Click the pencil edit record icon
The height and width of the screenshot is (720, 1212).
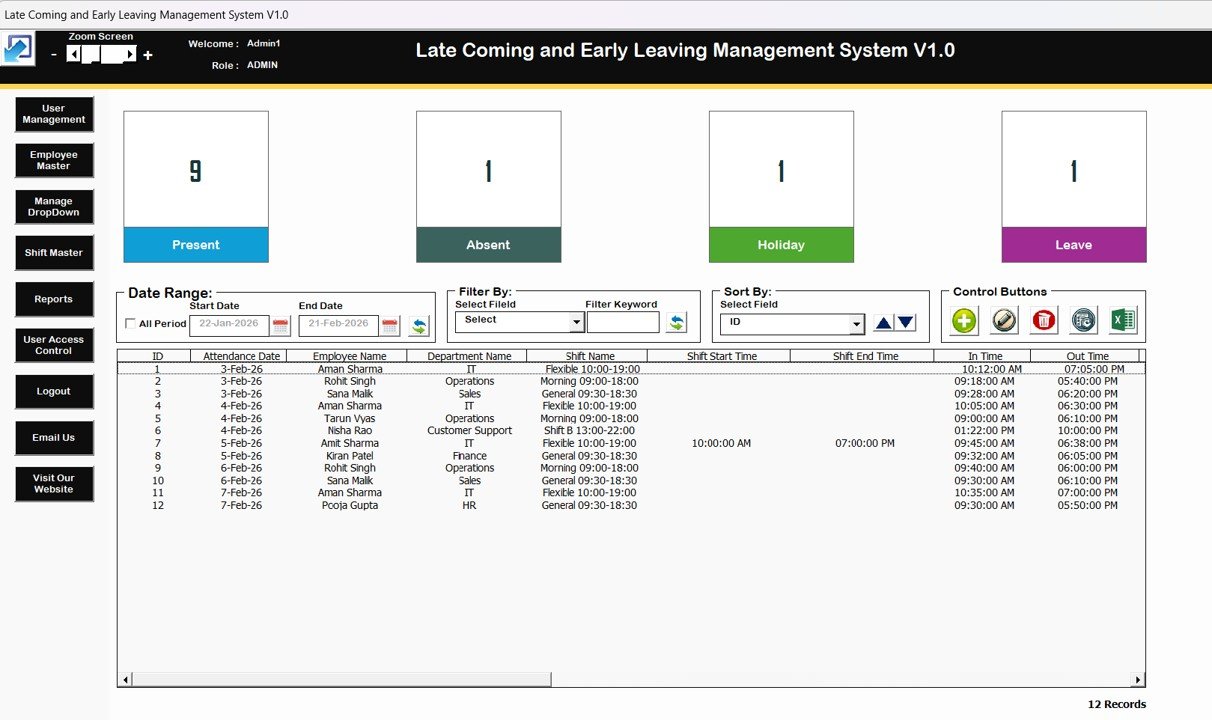(x=1004, y=320)
